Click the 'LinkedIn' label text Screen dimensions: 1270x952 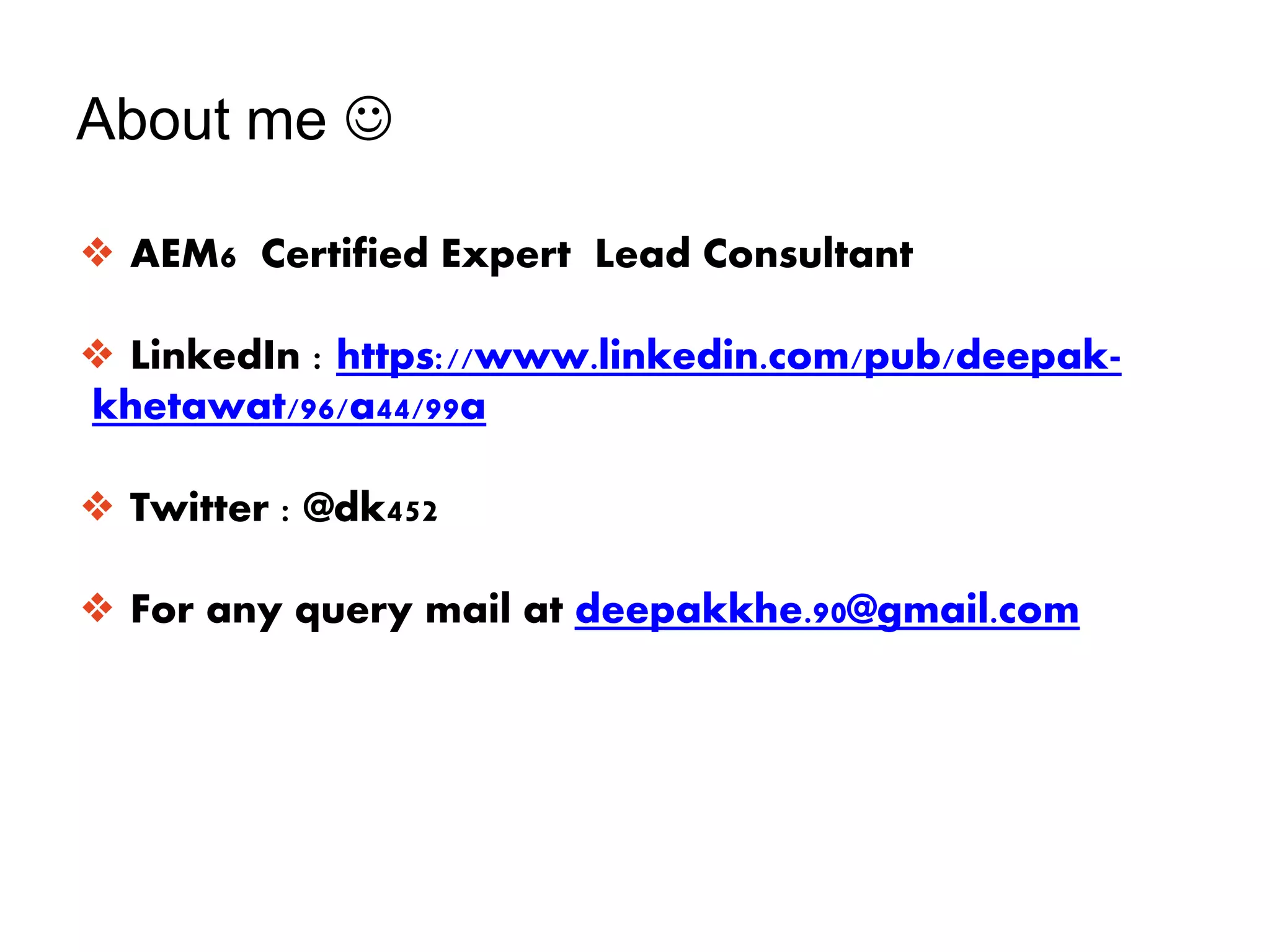pyautogui.click(x=215, y=356)
